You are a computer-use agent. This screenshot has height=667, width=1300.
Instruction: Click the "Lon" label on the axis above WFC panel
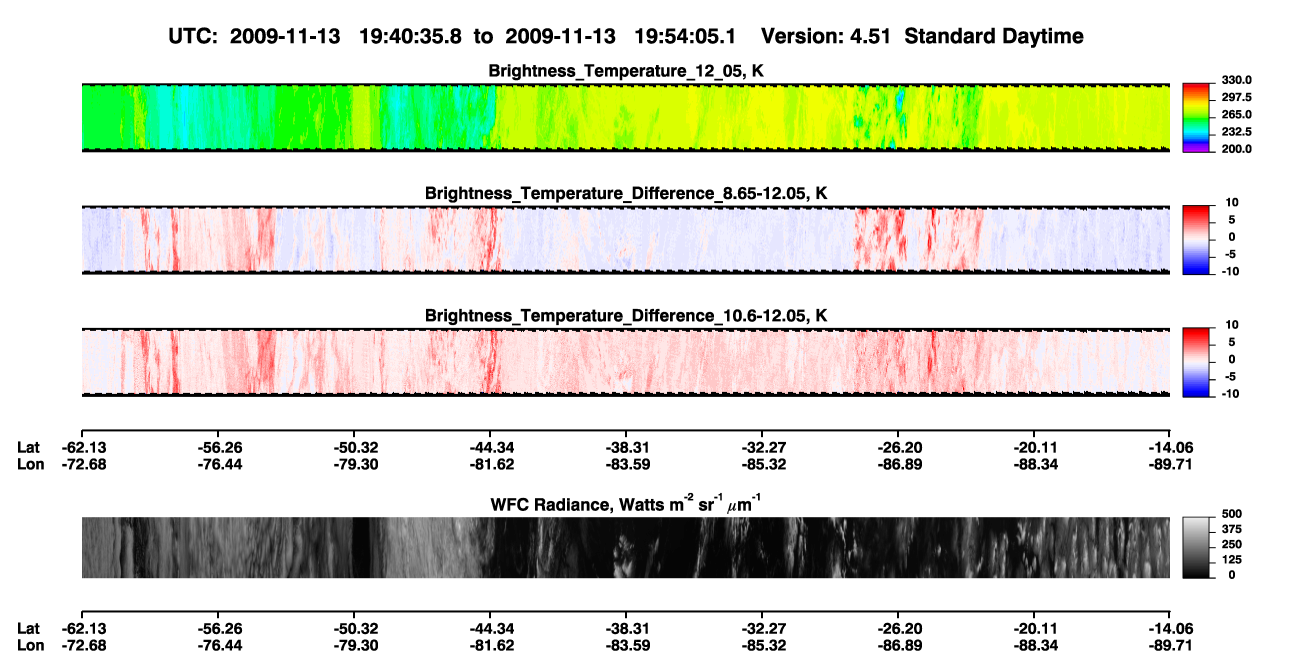click(x=31, y=464)
